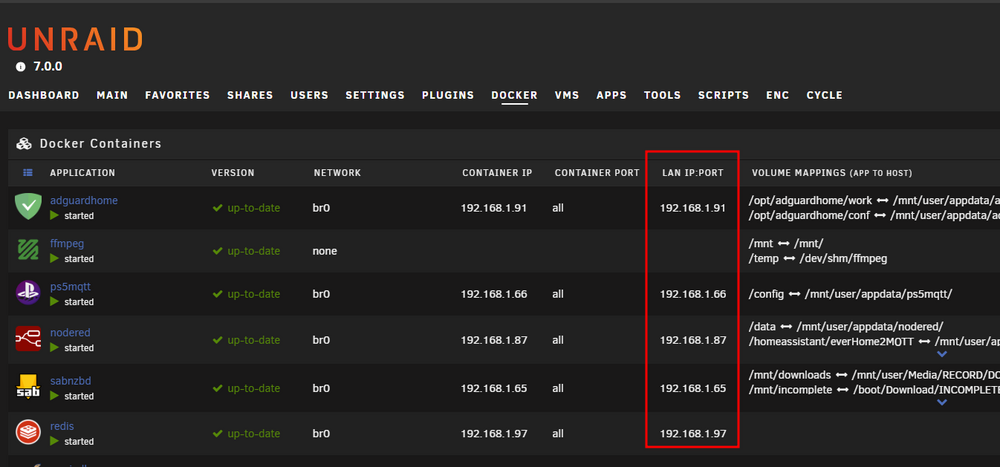Switch to the Shares tab
This screenshot has height=467, width=1000.
pyautogui.click(x=250, y=95)
